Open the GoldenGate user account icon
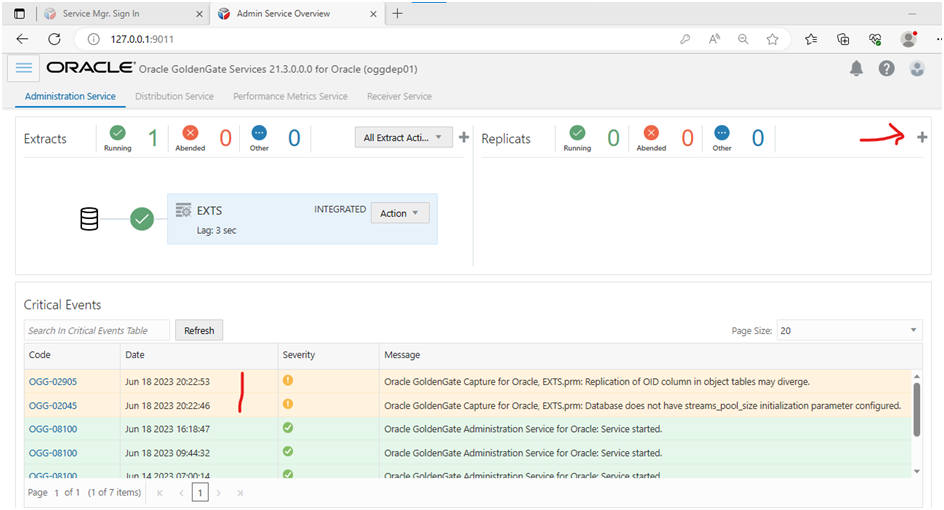Viewport: 944px width, 510px height. pos(917,69)
